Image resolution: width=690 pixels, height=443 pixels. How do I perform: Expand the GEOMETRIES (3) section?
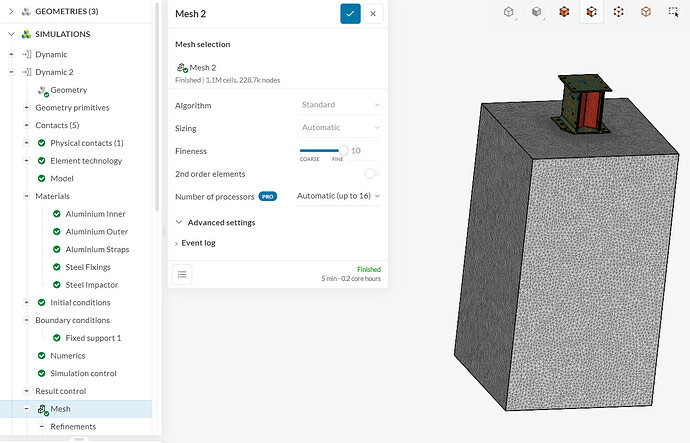coord(11,11)
